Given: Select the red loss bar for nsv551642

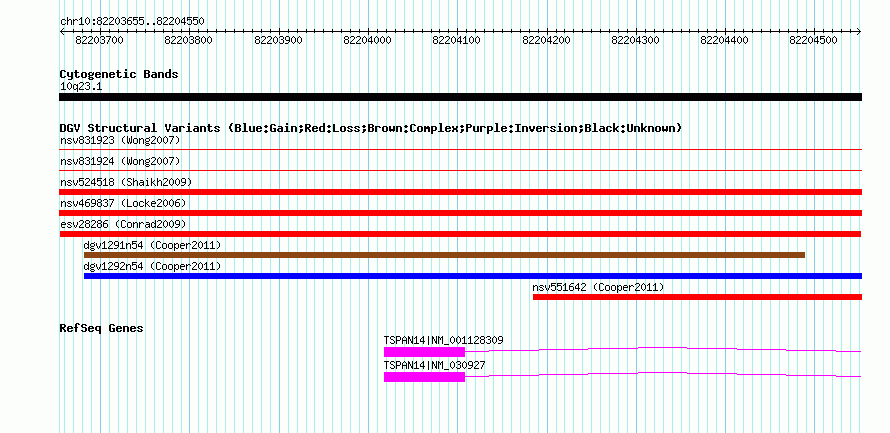Looking at the screenshot, I should click(x=698, y=297).
